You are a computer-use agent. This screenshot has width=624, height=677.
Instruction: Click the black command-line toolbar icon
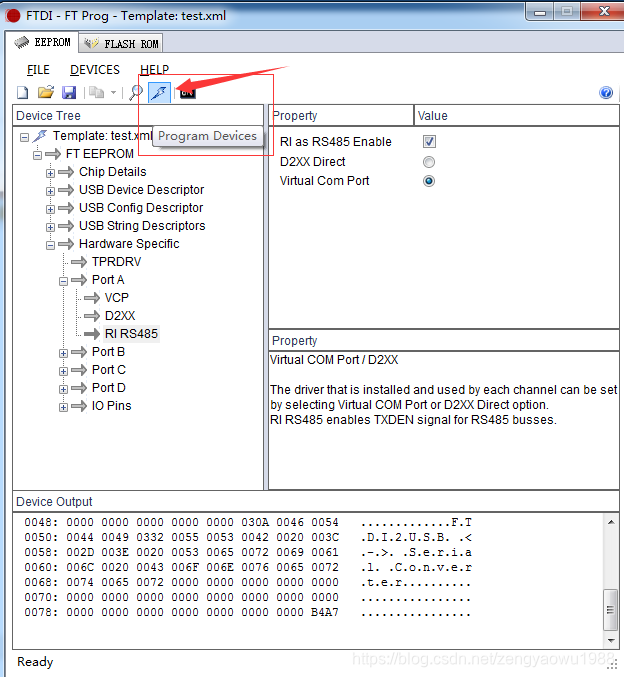[187, 92]
